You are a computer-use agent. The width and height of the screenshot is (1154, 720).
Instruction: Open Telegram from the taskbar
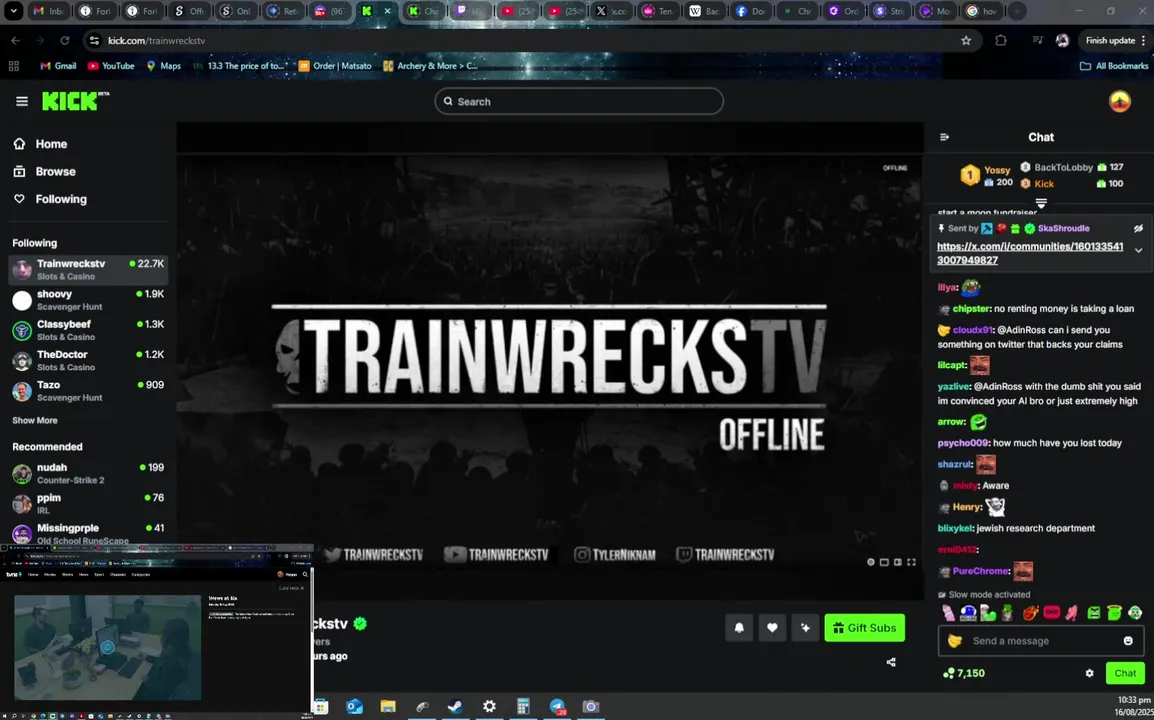pyautogui.click(x=557, y=707)
